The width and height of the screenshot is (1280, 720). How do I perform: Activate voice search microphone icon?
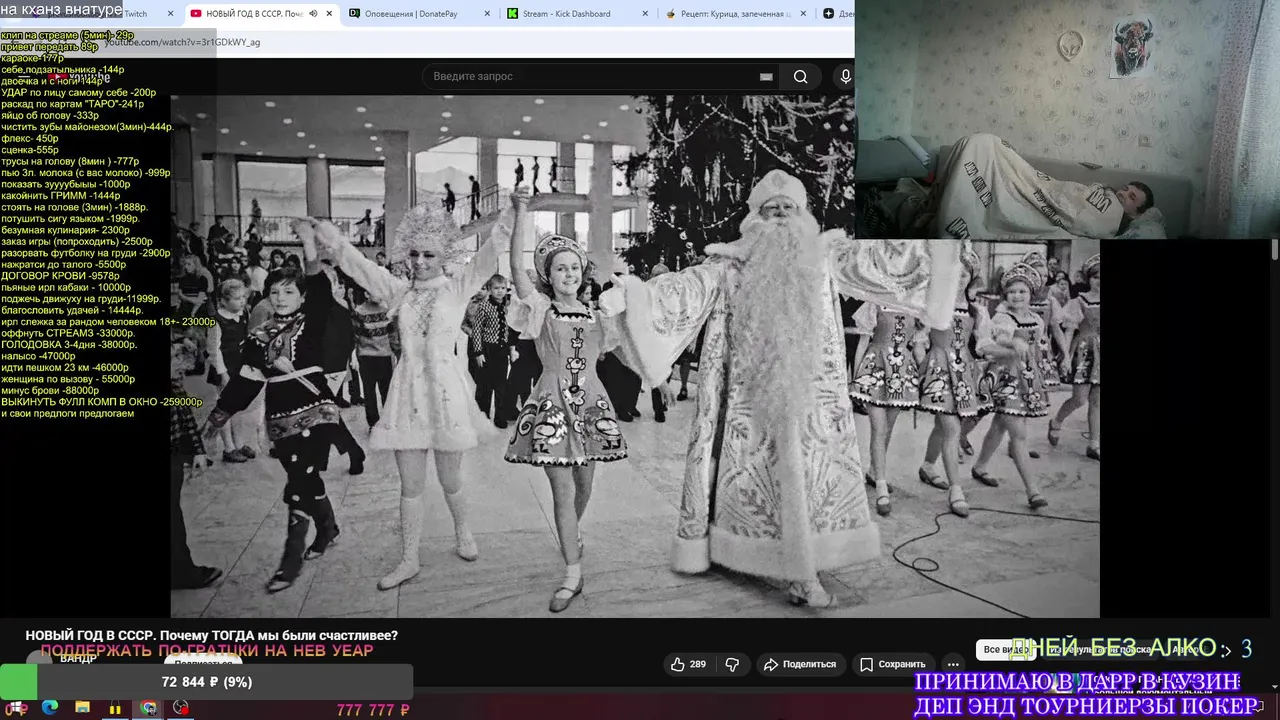[846, 77]
